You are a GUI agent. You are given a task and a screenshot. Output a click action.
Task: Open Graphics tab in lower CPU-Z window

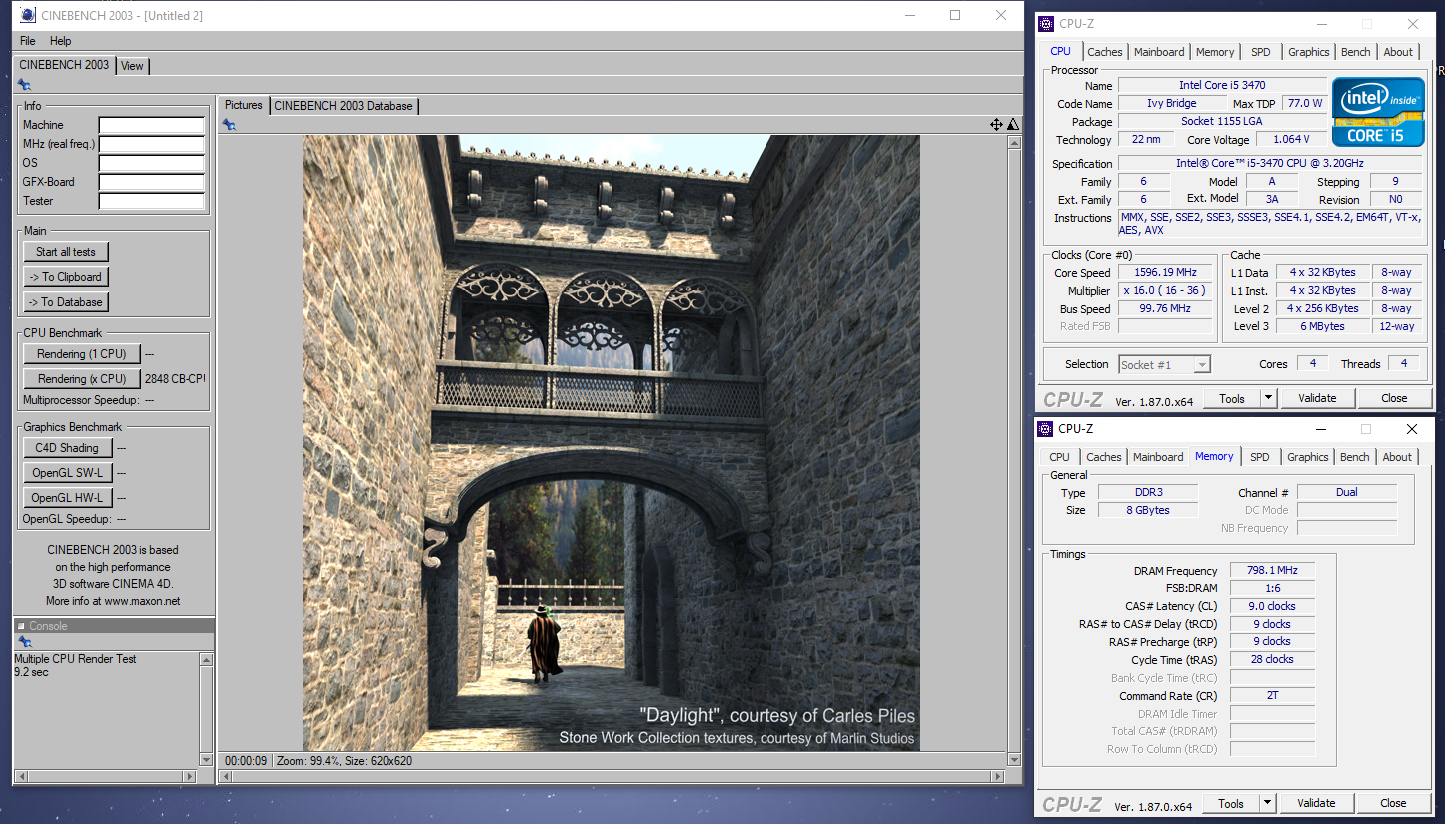(x=1308, y=457)
